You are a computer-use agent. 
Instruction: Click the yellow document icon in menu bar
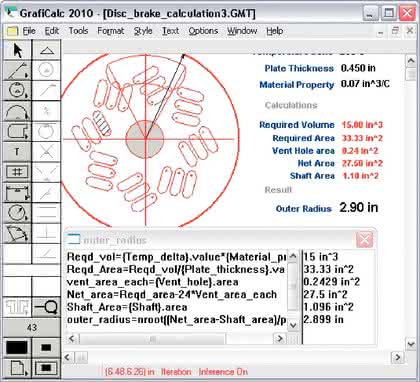pos(12,31)
